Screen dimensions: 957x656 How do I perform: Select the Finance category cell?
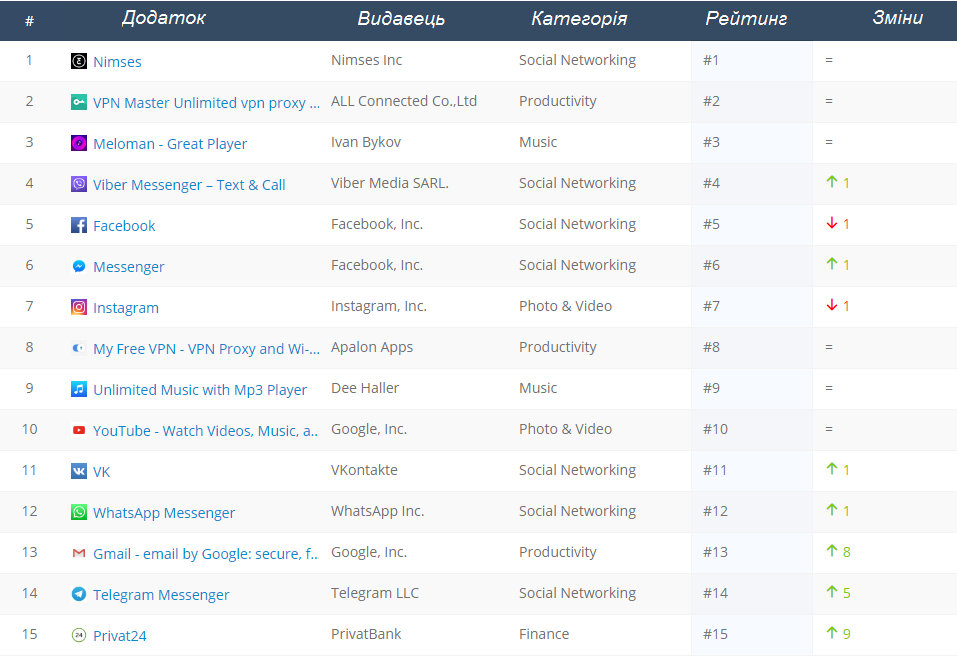544,634
